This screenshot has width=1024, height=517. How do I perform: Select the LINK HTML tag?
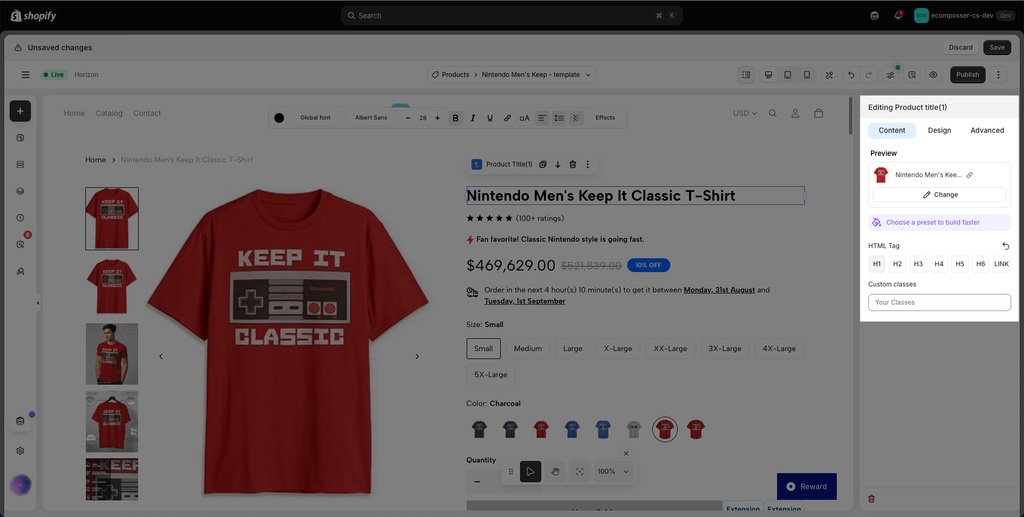1001,264
